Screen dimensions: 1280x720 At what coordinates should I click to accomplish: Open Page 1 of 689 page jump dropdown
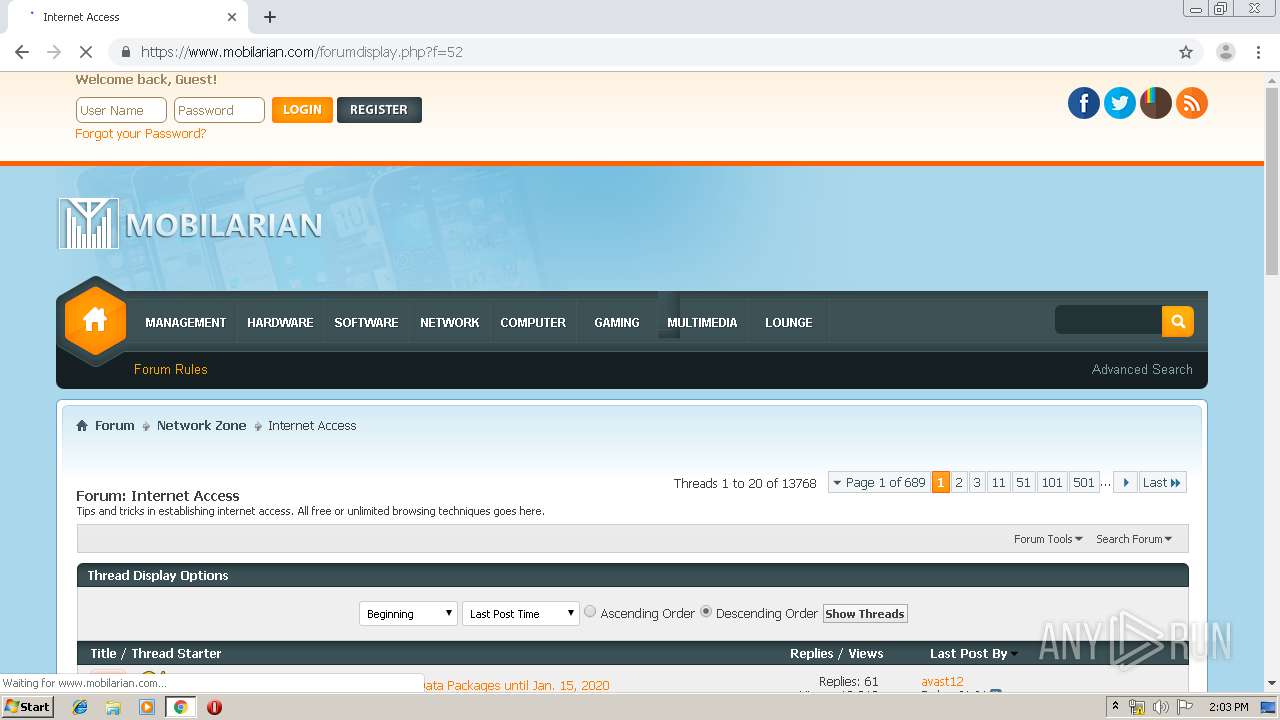(x=879, y=483)
